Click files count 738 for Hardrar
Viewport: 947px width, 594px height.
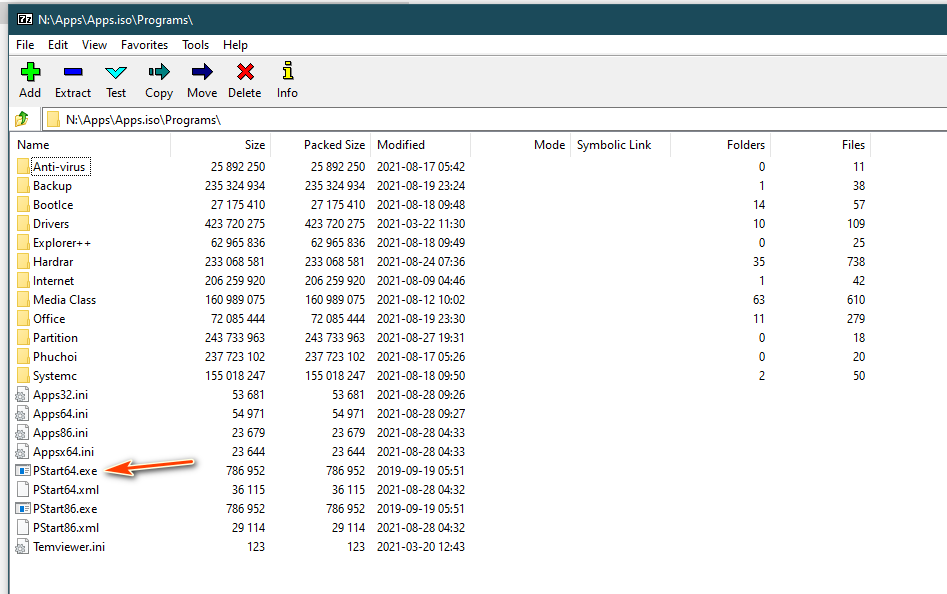point(856,261)
